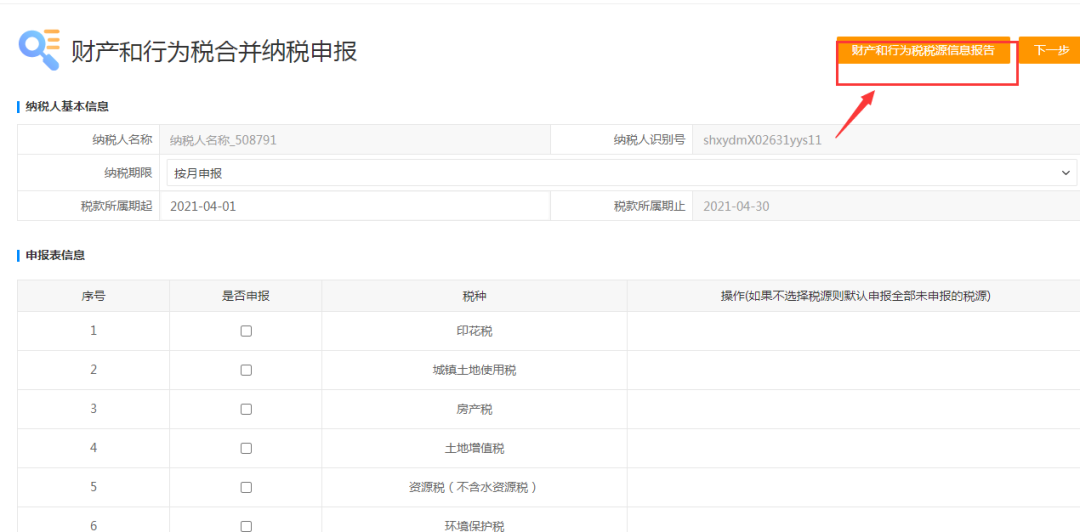This screenshot has height=532, width=1080.
Task: Tick the 土地增值税 declaration checkbox
Action: (x=246, y=449)
